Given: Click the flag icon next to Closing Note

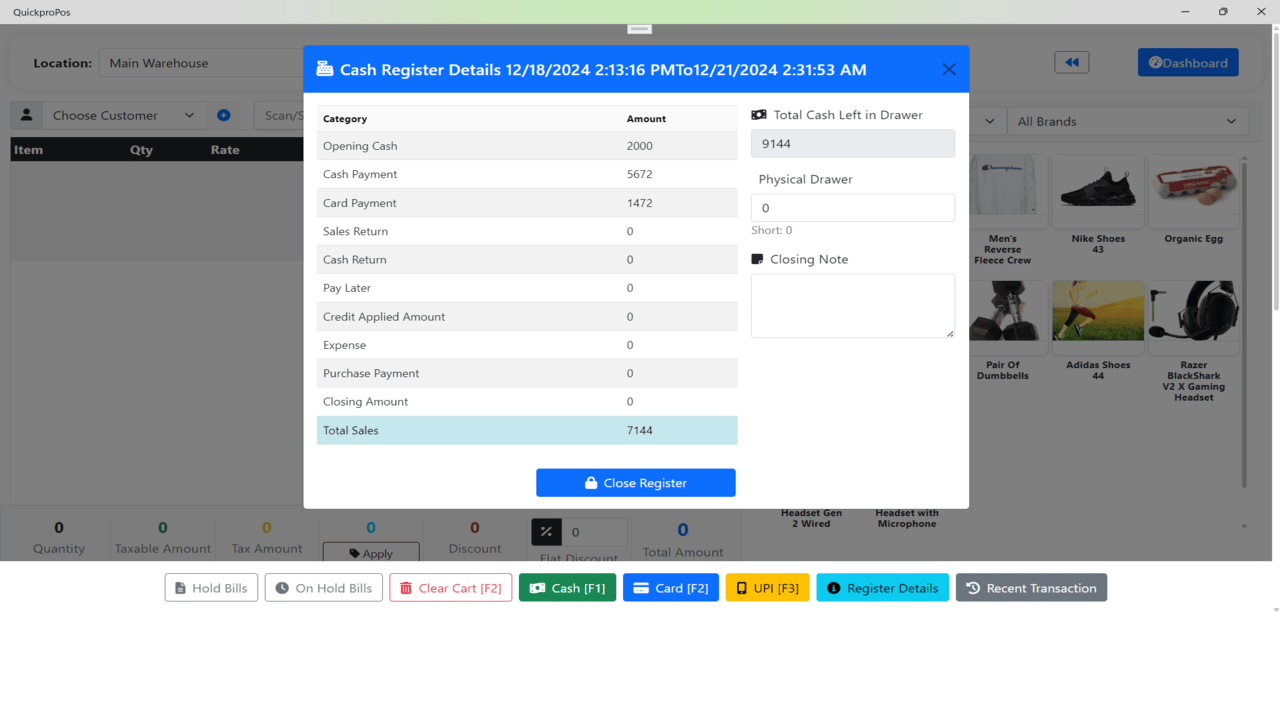Looking at the screenshot, I should tap(759, 258).
